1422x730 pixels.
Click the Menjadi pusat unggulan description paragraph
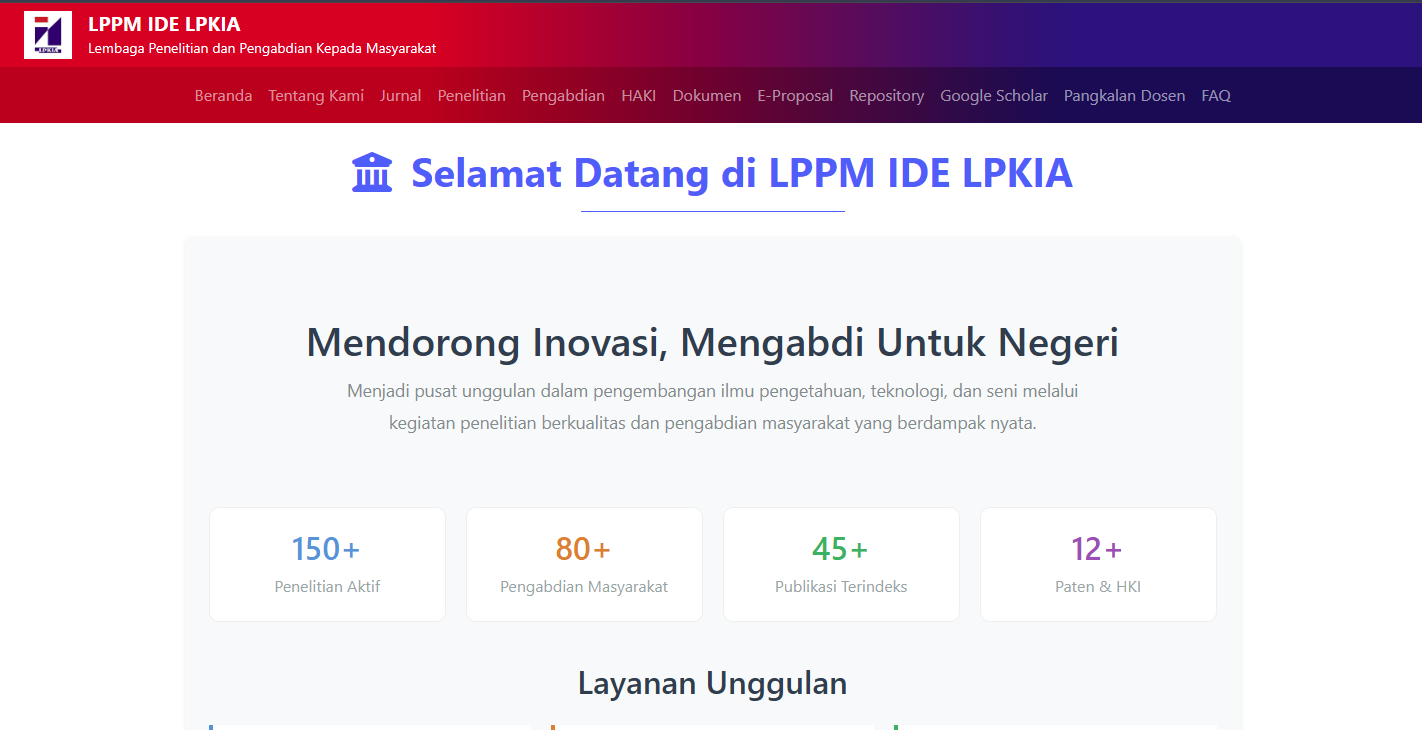point(712,407)
